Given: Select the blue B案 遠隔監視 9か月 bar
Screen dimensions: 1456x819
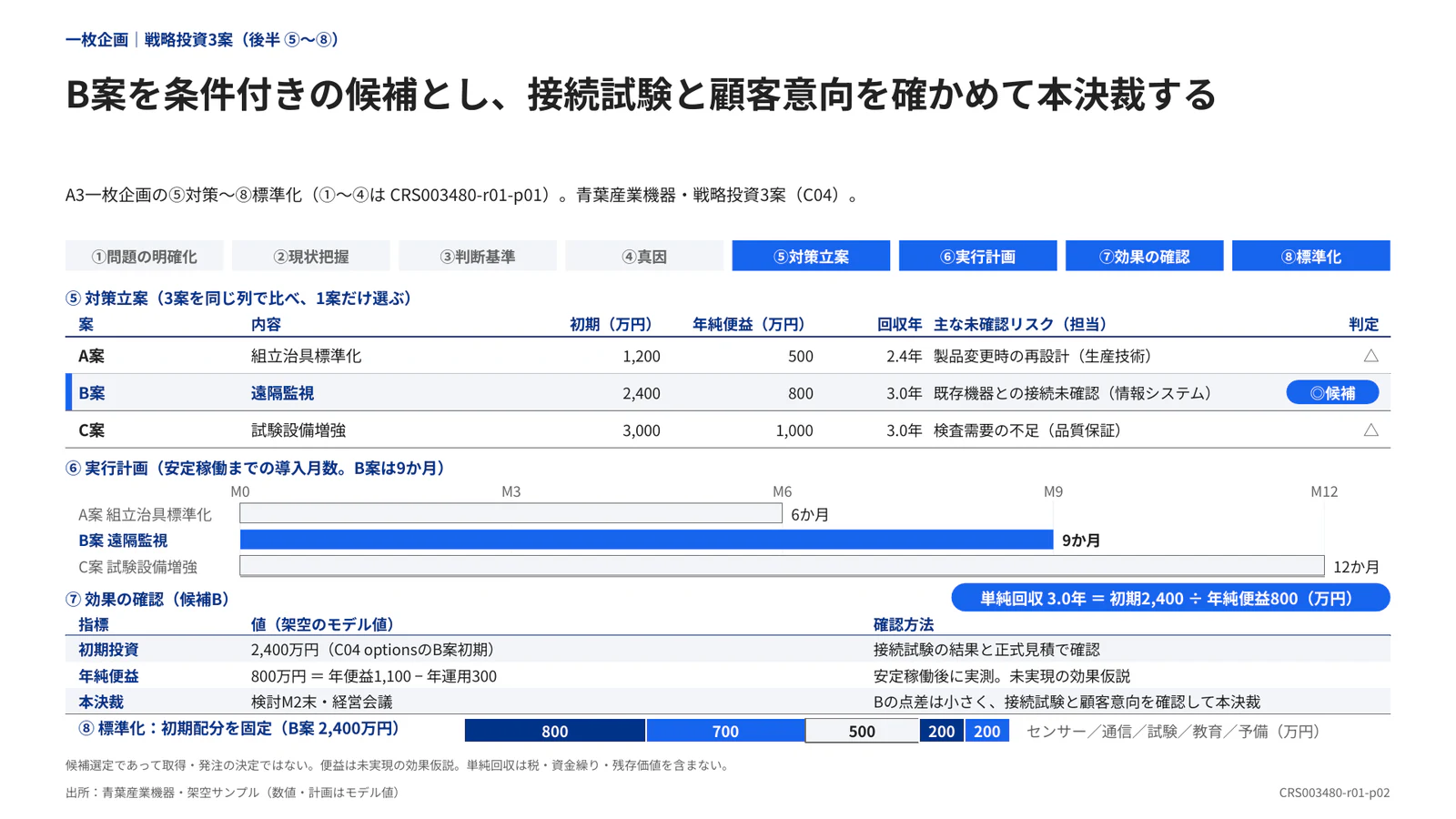Looking at the screenshot, I should [x=646, y=540].
